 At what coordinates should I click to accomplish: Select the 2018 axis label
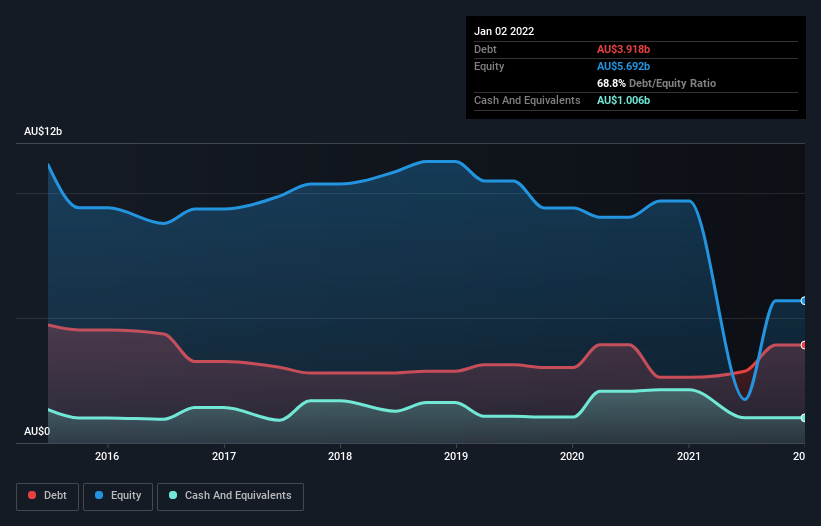[x=340, y=456]
